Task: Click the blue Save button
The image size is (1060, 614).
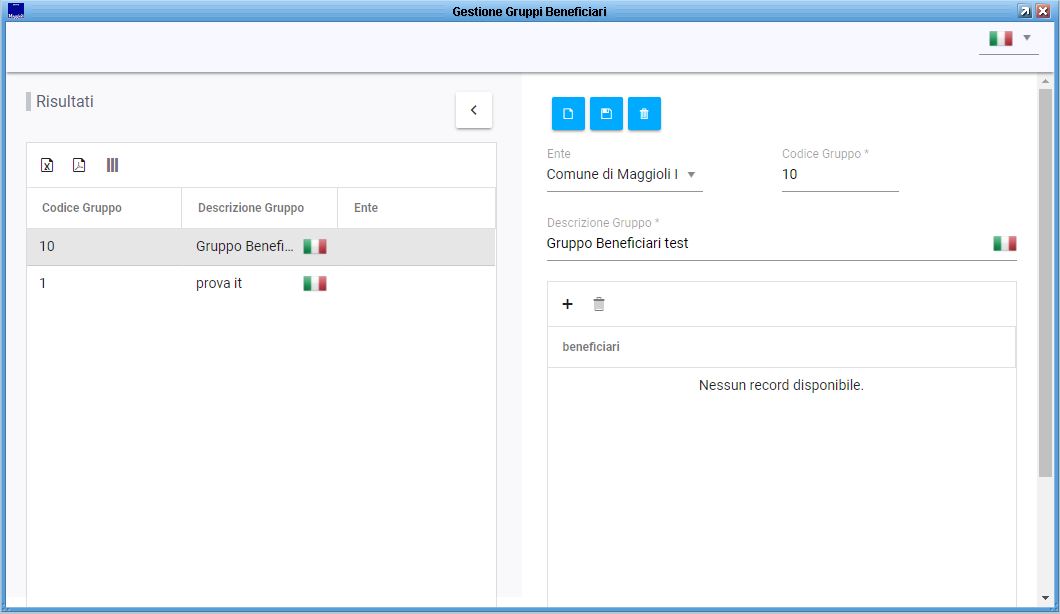Action: pos(606,114)
